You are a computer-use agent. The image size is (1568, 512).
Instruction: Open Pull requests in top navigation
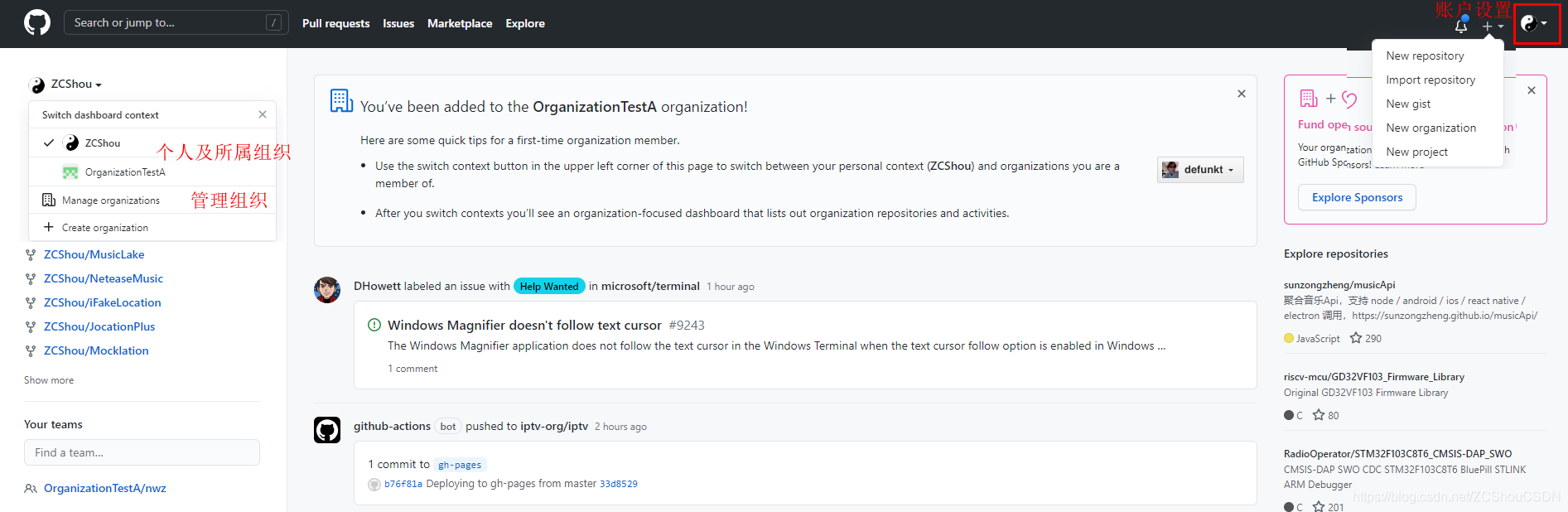(335, 23)
